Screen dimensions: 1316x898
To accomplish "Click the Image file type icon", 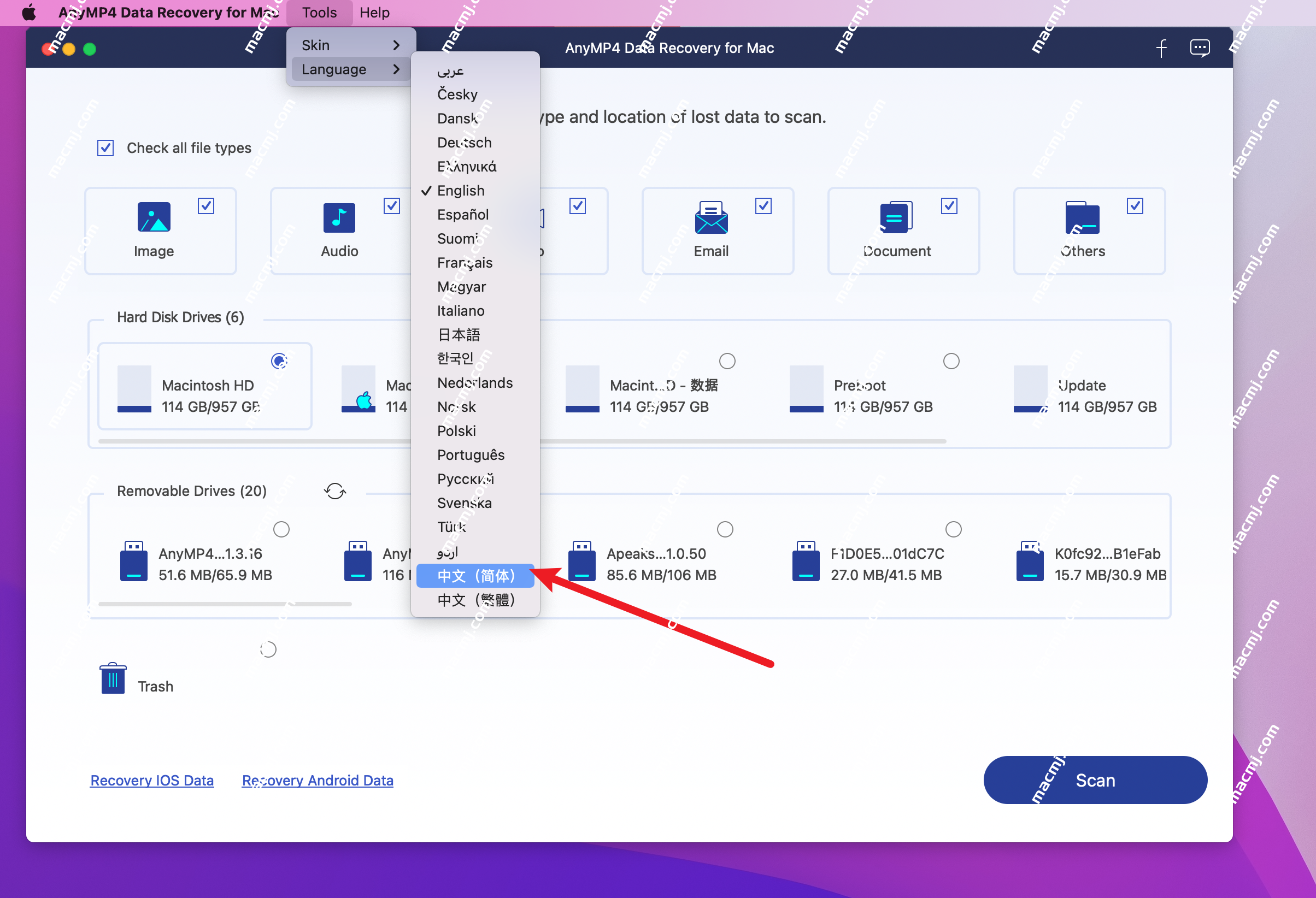I will click(154, 217).
